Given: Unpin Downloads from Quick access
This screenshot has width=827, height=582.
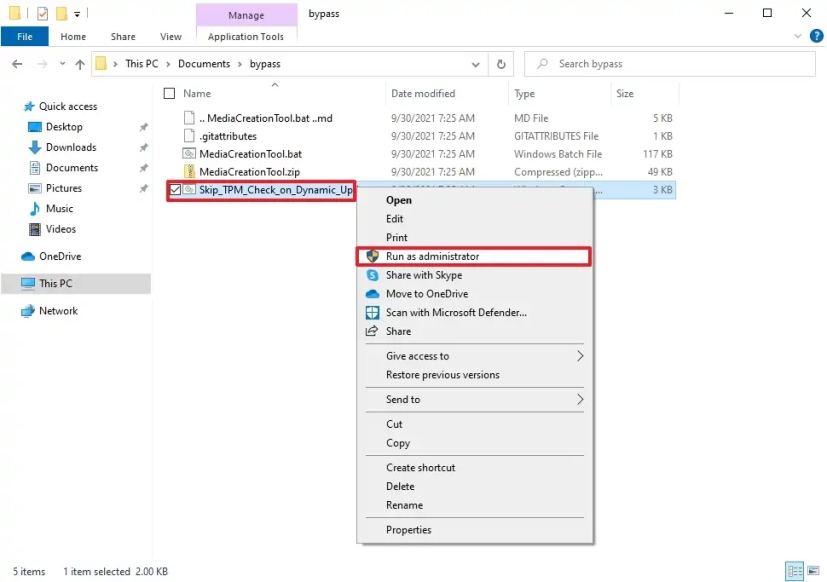Looking at the screenshot, I should point(143,147).
